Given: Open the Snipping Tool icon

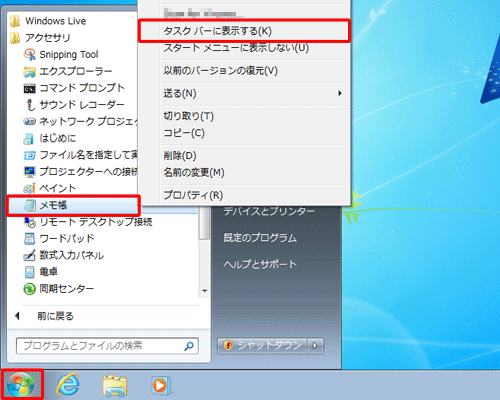Looking at the screenshot, I should [30, 54].
